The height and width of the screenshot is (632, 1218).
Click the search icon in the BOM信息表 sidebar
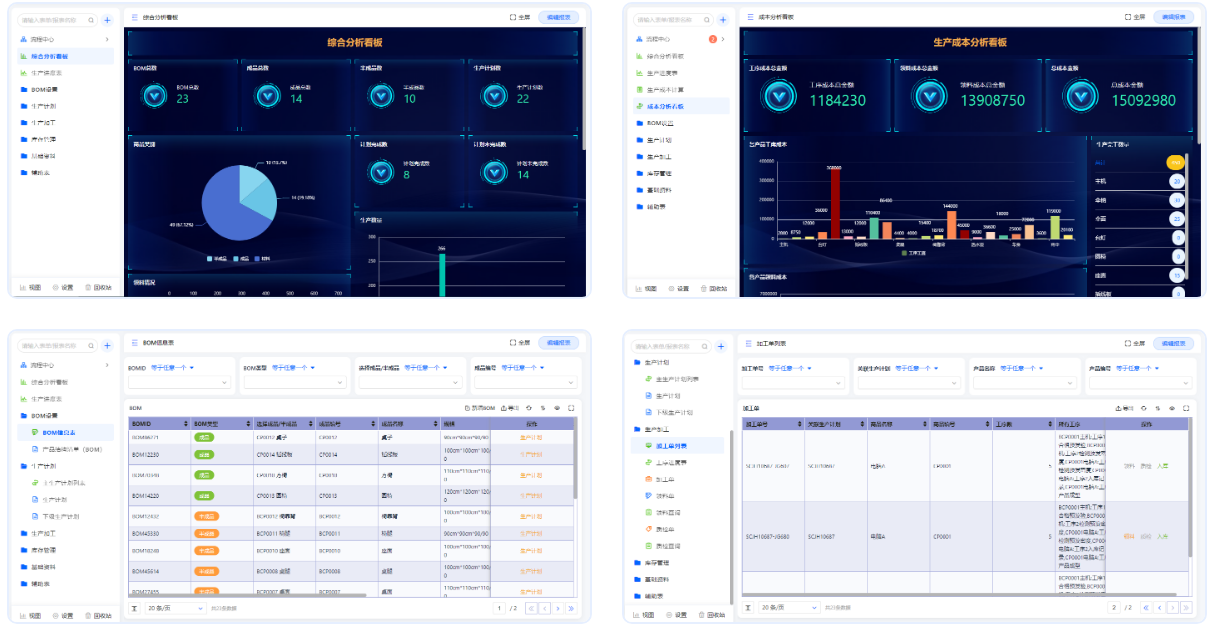[x=90, y=345]
